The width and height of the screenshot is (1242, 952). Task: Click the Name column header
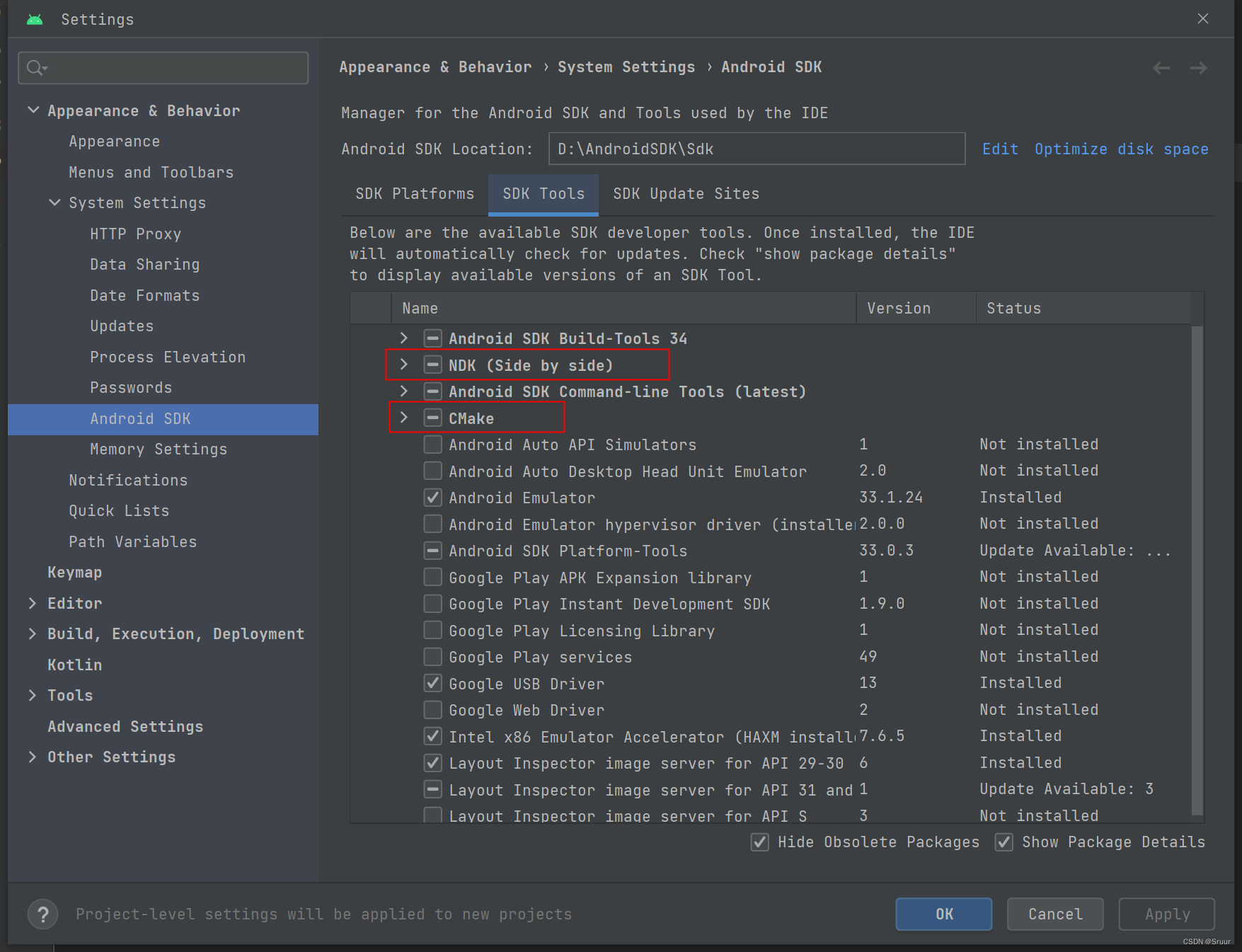[623, 309]
